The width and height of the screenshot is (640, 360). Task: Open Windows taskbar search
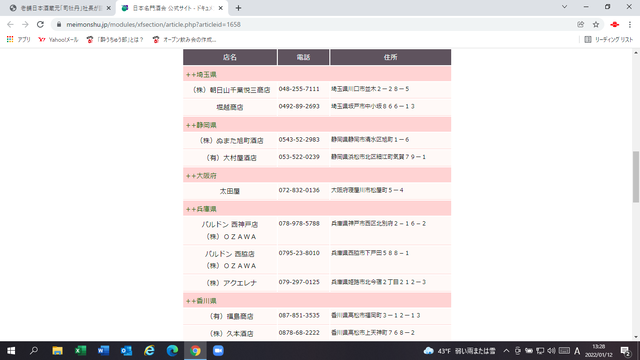click(x=34, y=351)
